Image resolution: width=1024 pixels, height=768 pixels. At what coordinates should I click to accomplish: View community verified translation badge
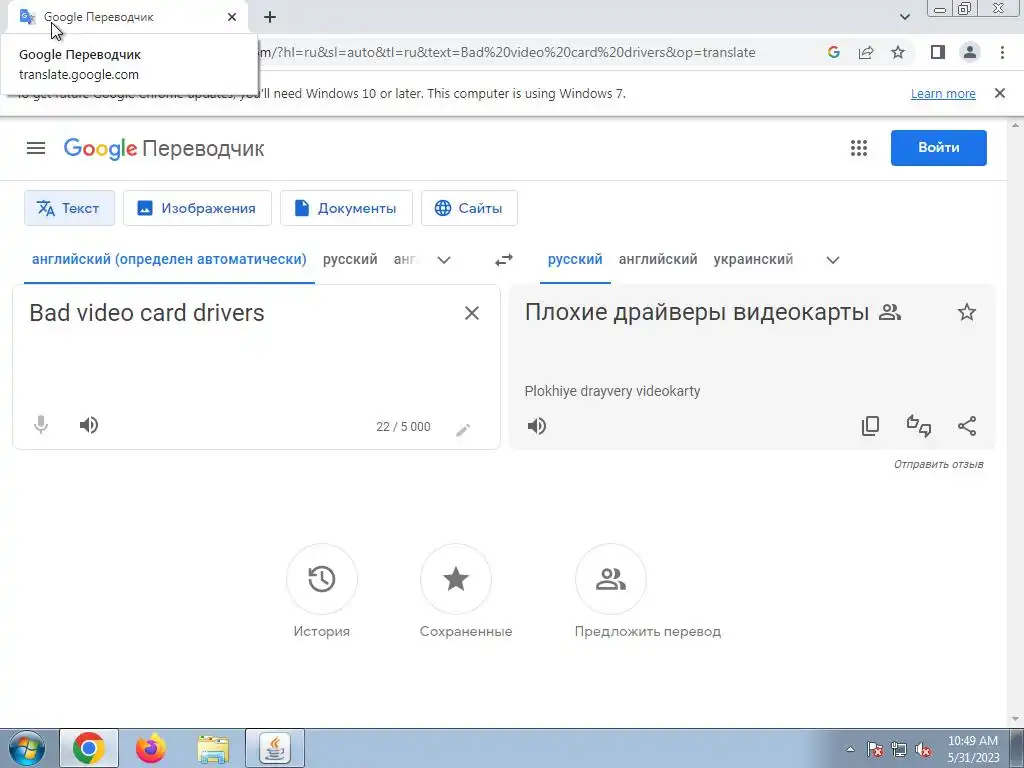coord(889,312)
